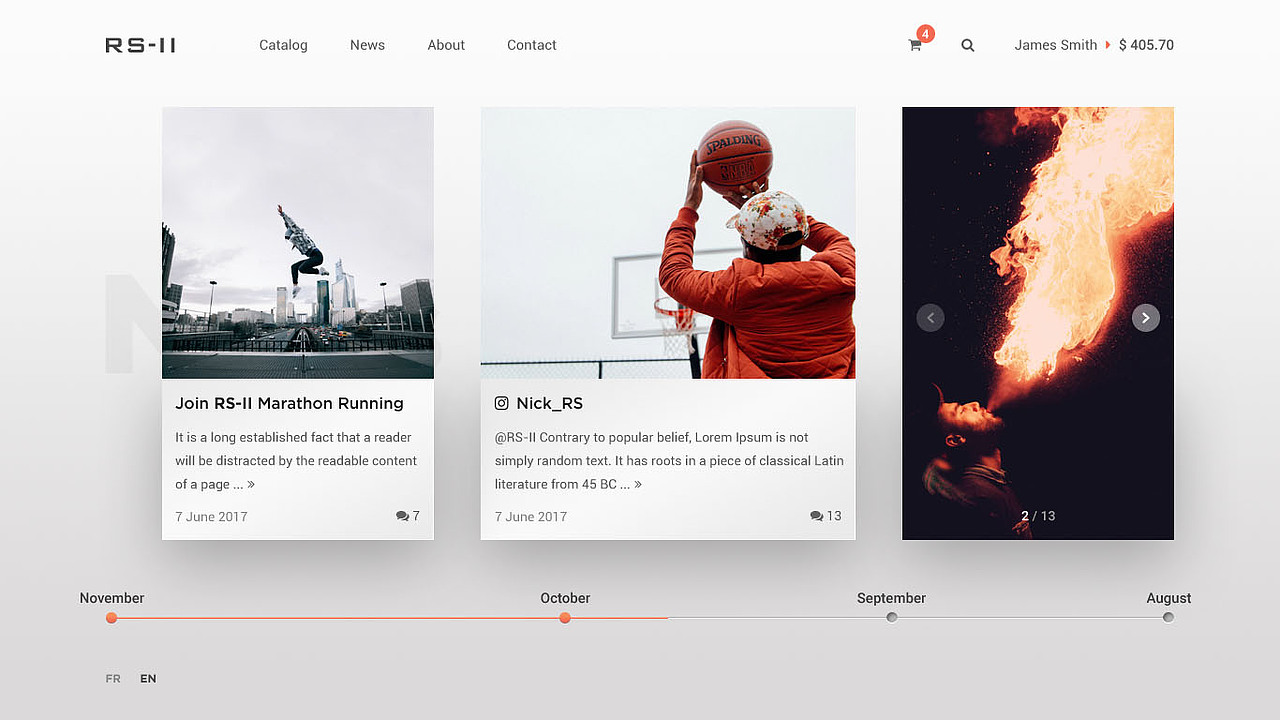Click read-more arrows after 'of a page ...'
The image size is (1280, 720).
pyautogui.click(x=251, y=484)
